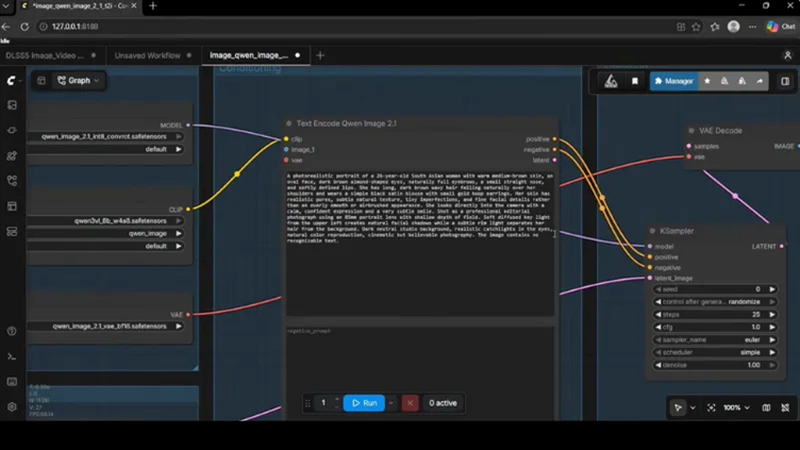Click the help question mark icon
This screenshot has width=800, height=450.
coord(12,331)
